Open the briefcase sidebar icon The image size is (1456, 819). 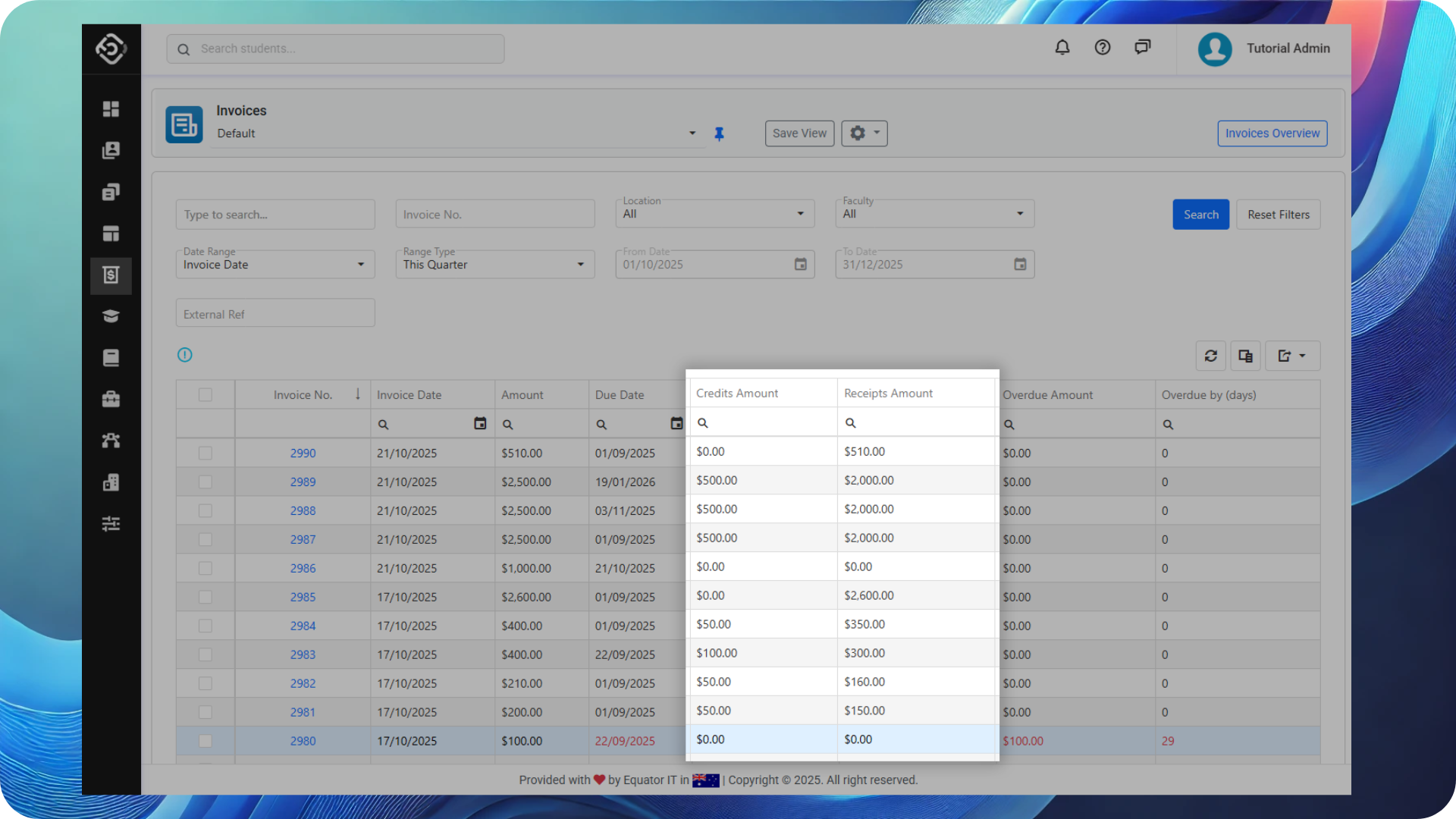pos(111,400)
